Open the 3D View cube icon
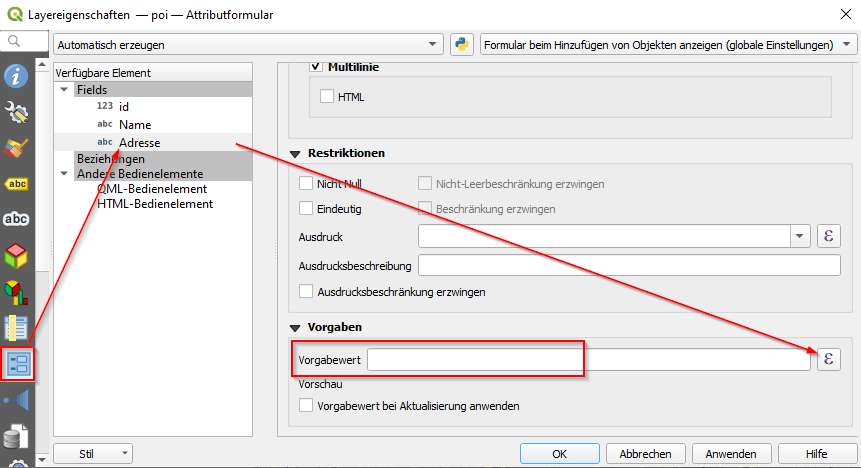 16,256
